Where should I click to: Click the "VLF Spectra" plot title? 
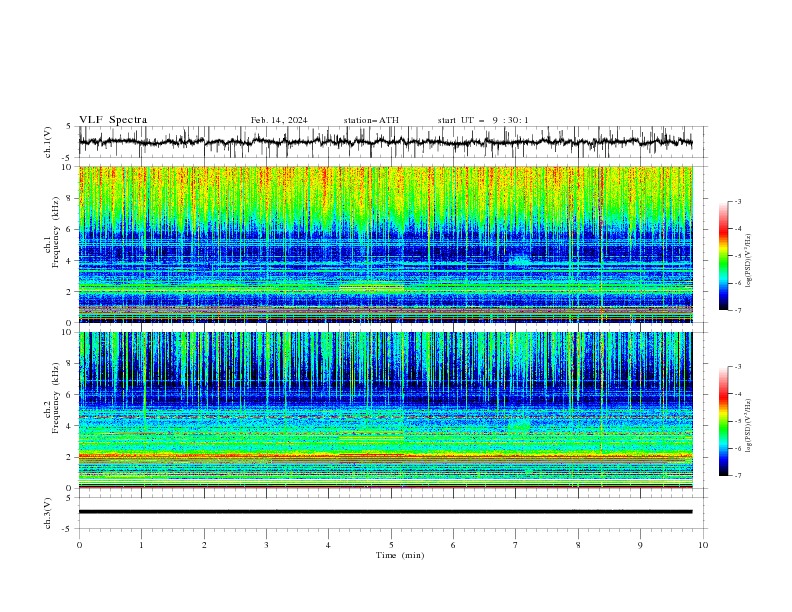pos(113,120)
